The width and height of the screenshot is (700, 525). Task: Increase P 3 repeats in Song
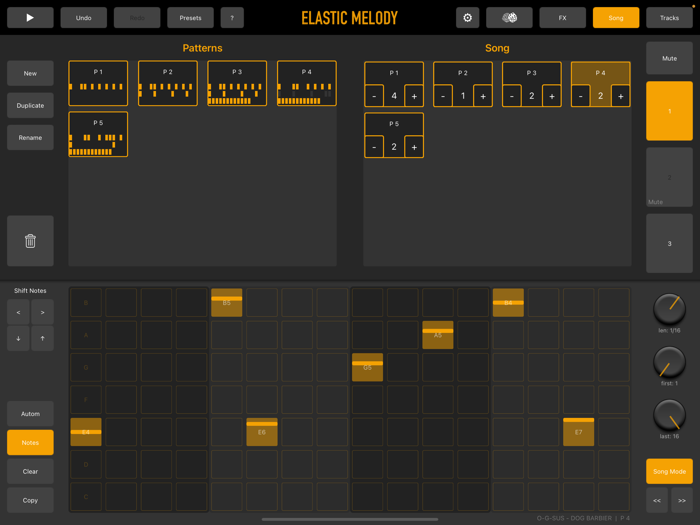click(x=552, y=96)
